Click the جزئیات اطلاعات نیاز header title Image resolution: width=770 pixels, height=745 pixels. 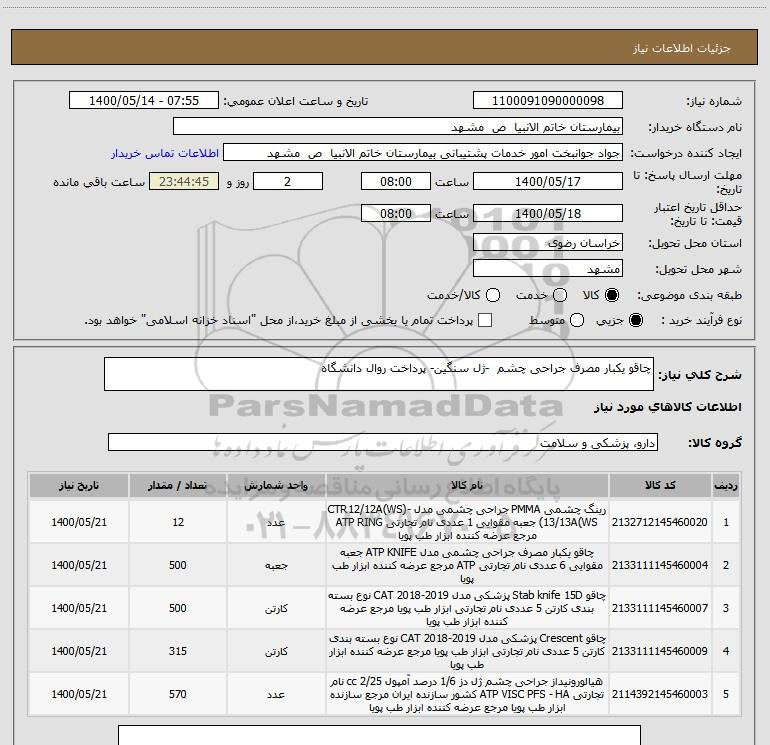click(x=682, y=48)
